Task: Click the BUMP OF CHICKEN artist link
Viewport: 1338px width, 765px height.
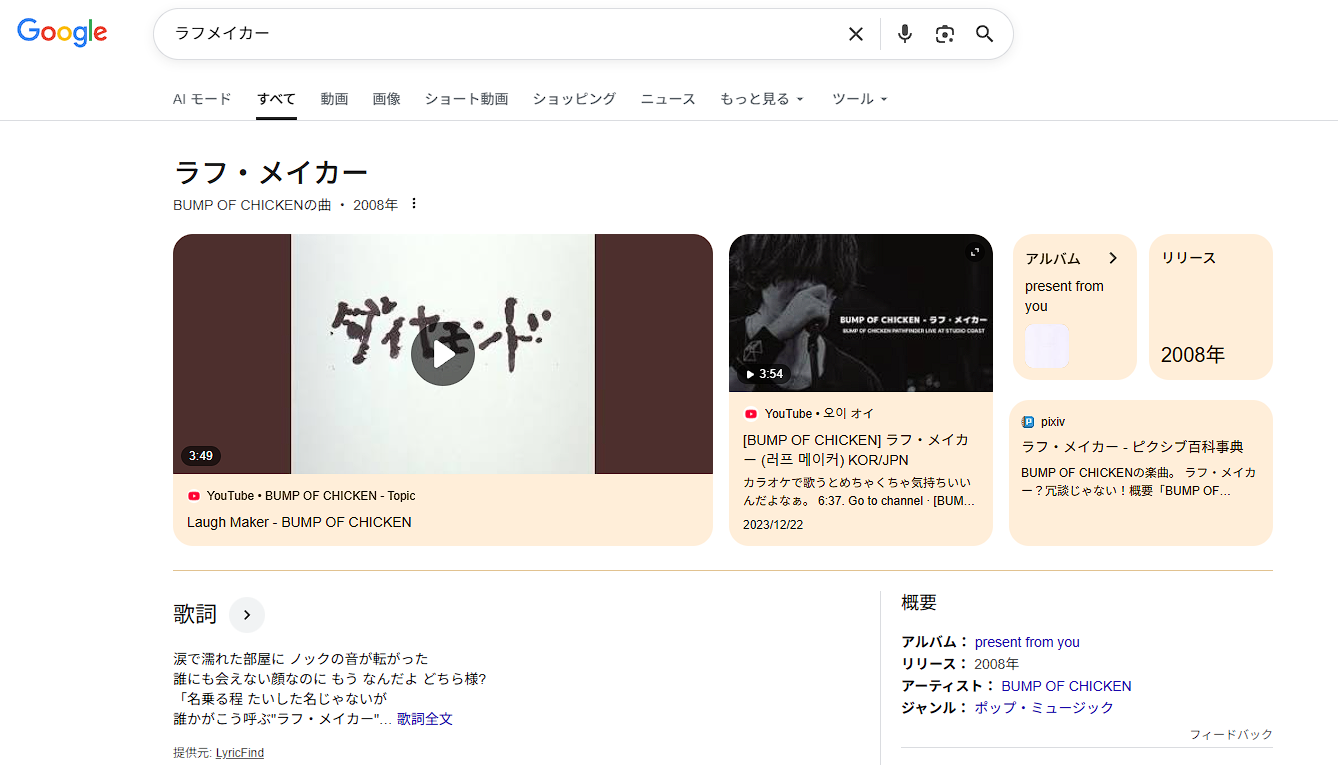Action: tap(1066, 686)
